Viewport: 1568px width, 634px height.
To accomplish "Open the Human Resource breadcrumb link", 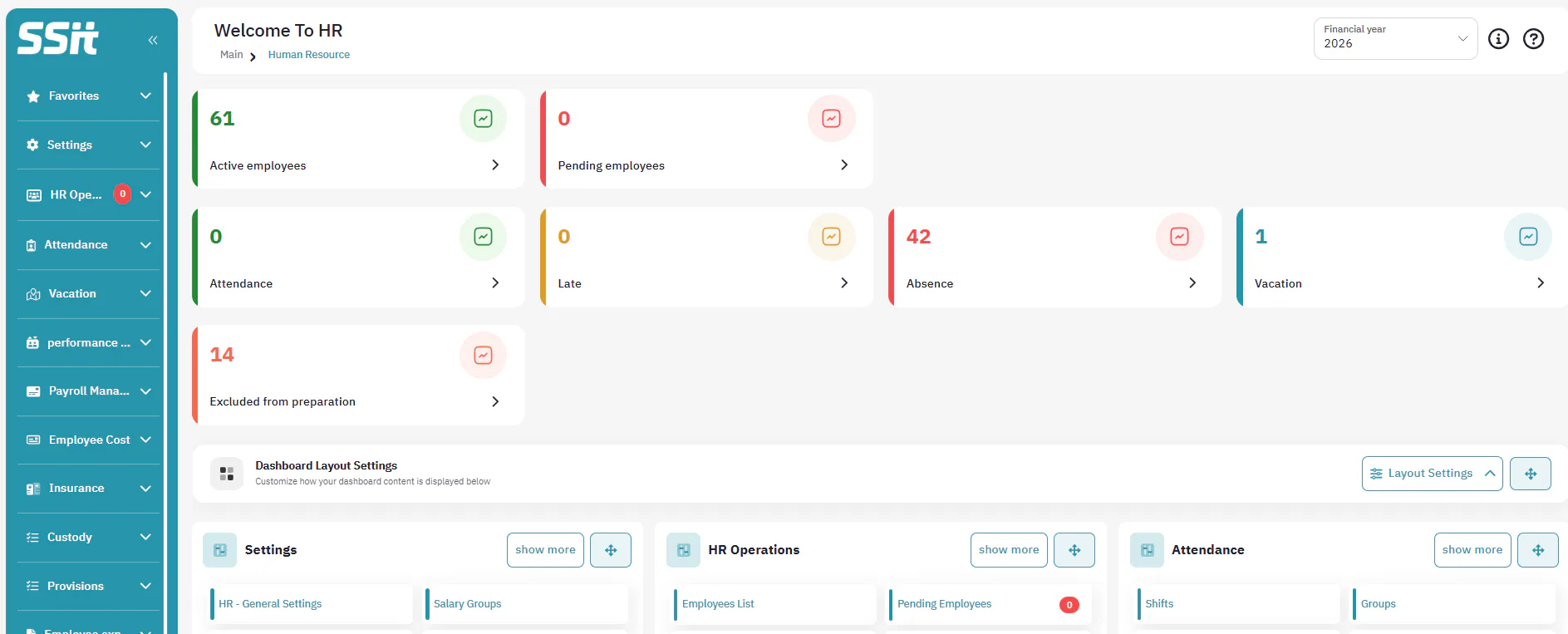I will pos(309,55).
